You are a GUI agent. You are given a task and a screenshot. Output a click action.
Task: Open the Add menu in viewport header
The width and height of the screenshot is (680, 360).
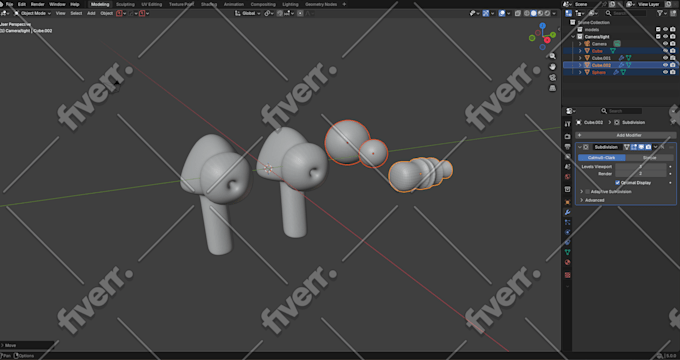[91, 13]
